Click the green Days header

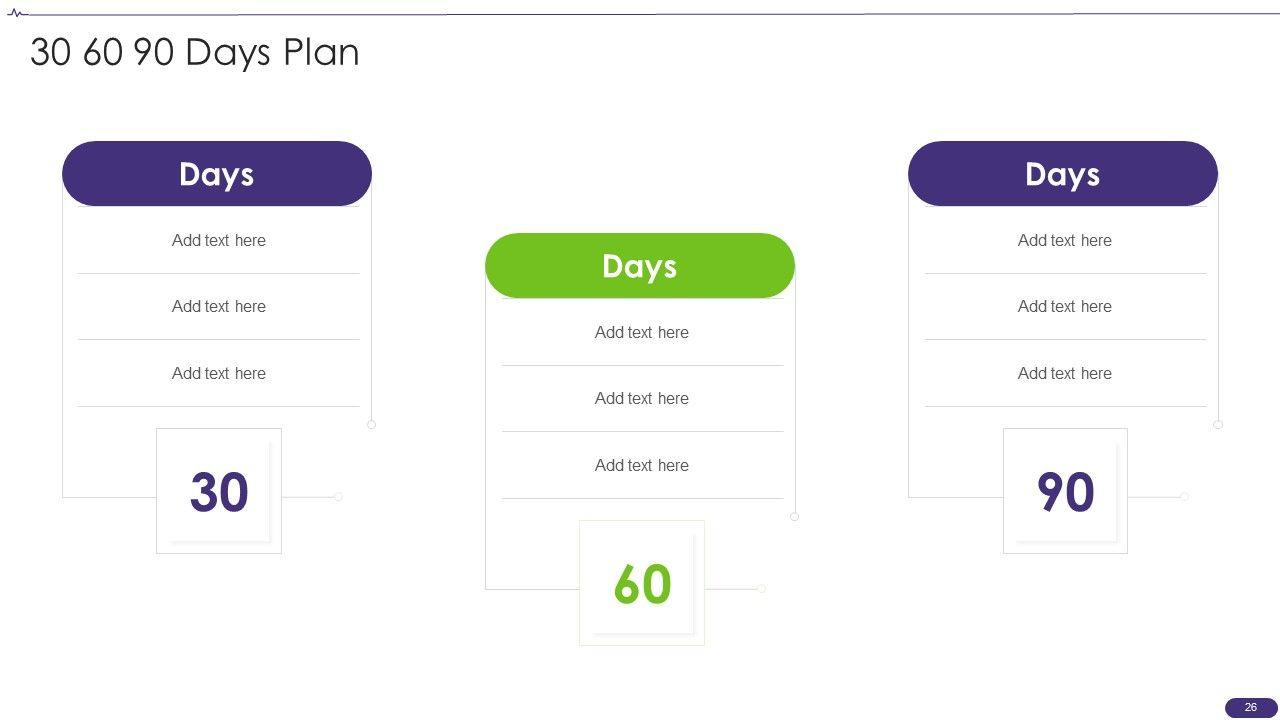click(640, 266)
